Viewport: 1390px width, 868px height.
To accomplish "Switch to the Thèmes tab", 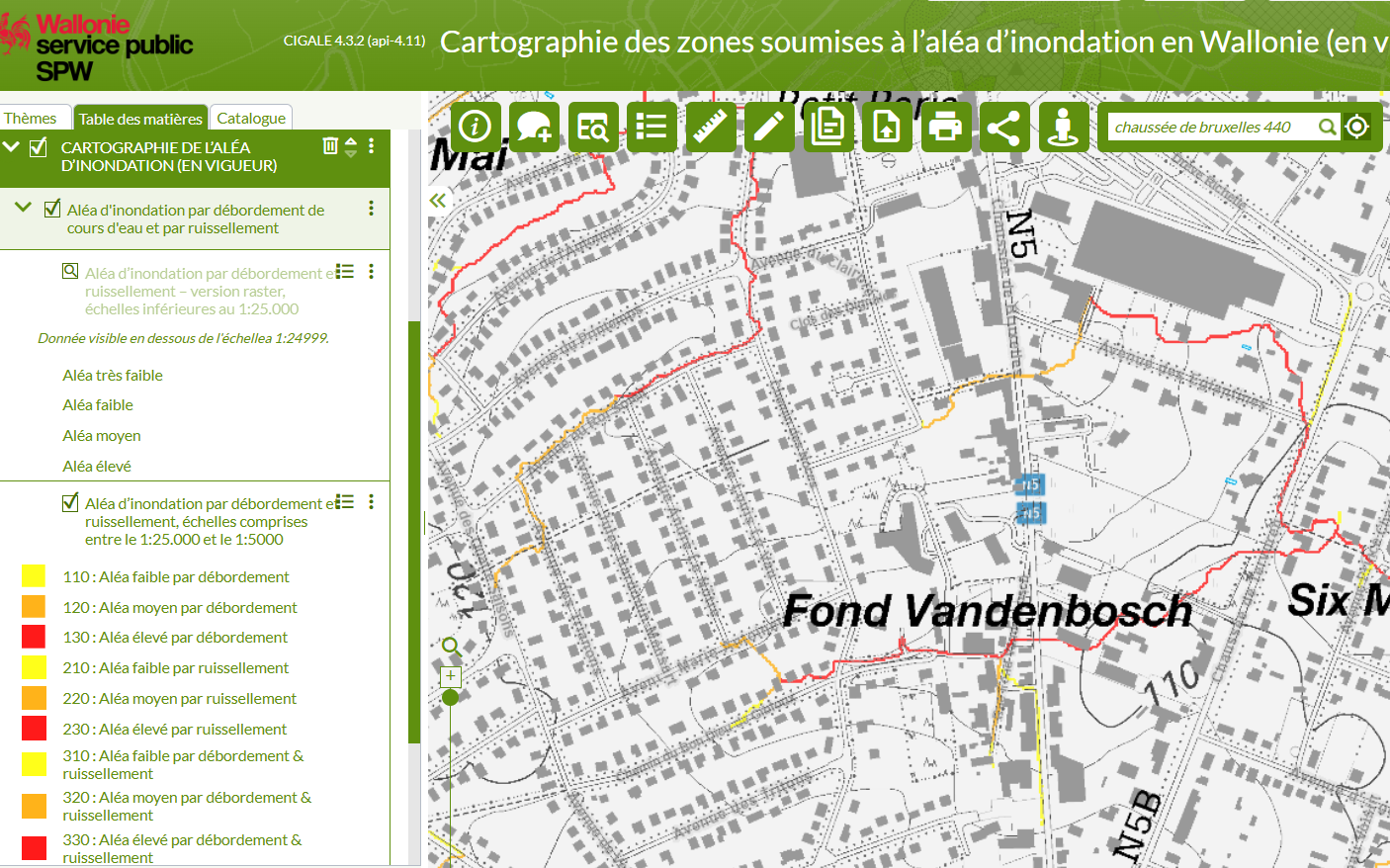I will coord(31,119).
